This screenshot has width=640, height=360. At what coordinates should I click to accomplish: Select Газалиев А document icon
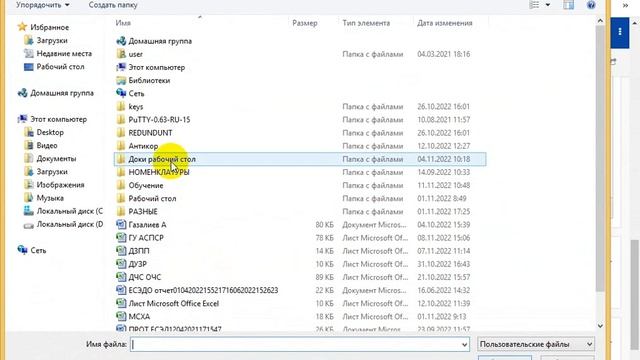click(121, 224)
